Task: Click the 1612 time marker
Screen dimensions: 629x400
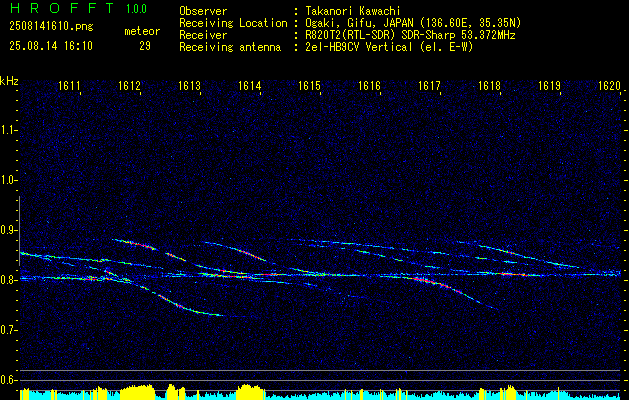Action: 130,85
